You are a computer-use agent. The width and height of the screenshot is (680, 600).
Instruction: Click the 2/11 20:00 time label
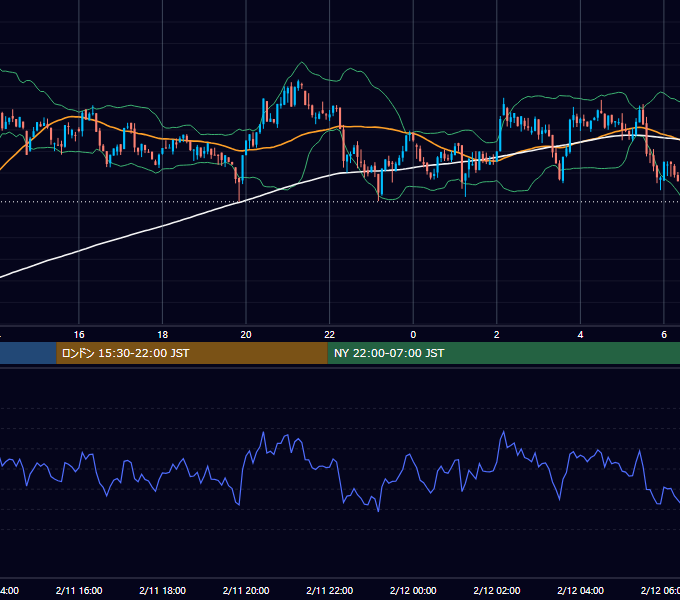tap(246, 590)
